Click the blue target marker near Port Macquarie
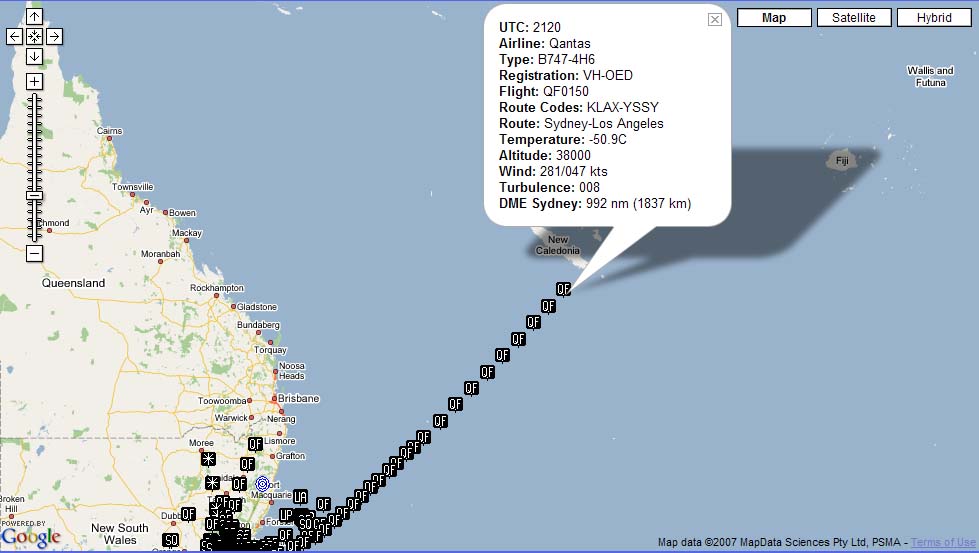Screen dimensions: 979x553 pyautogui.click(x=262, y=484)
